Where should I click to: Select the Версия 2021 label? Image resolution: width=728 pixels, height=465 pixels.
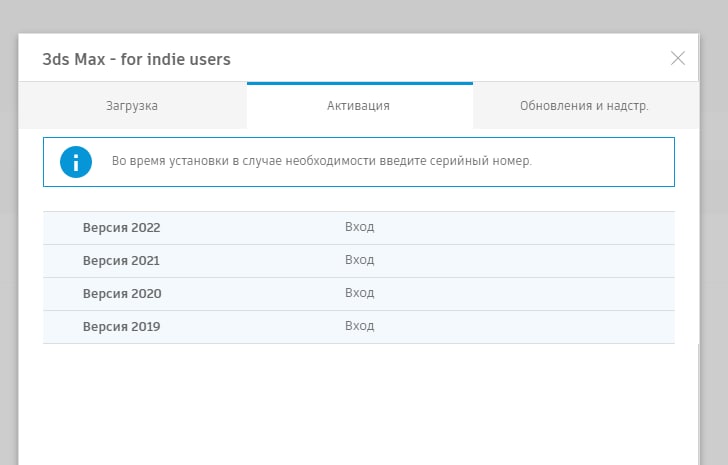(121, 261)
